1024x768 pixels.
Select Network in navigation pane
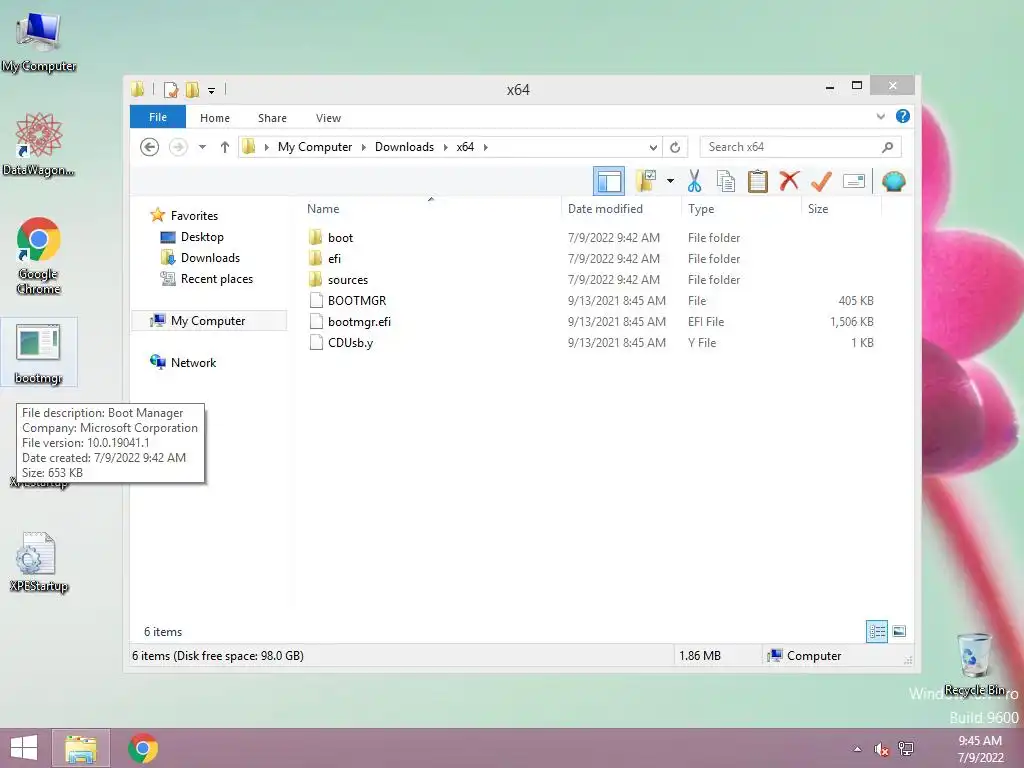click(x=193, y=362)
